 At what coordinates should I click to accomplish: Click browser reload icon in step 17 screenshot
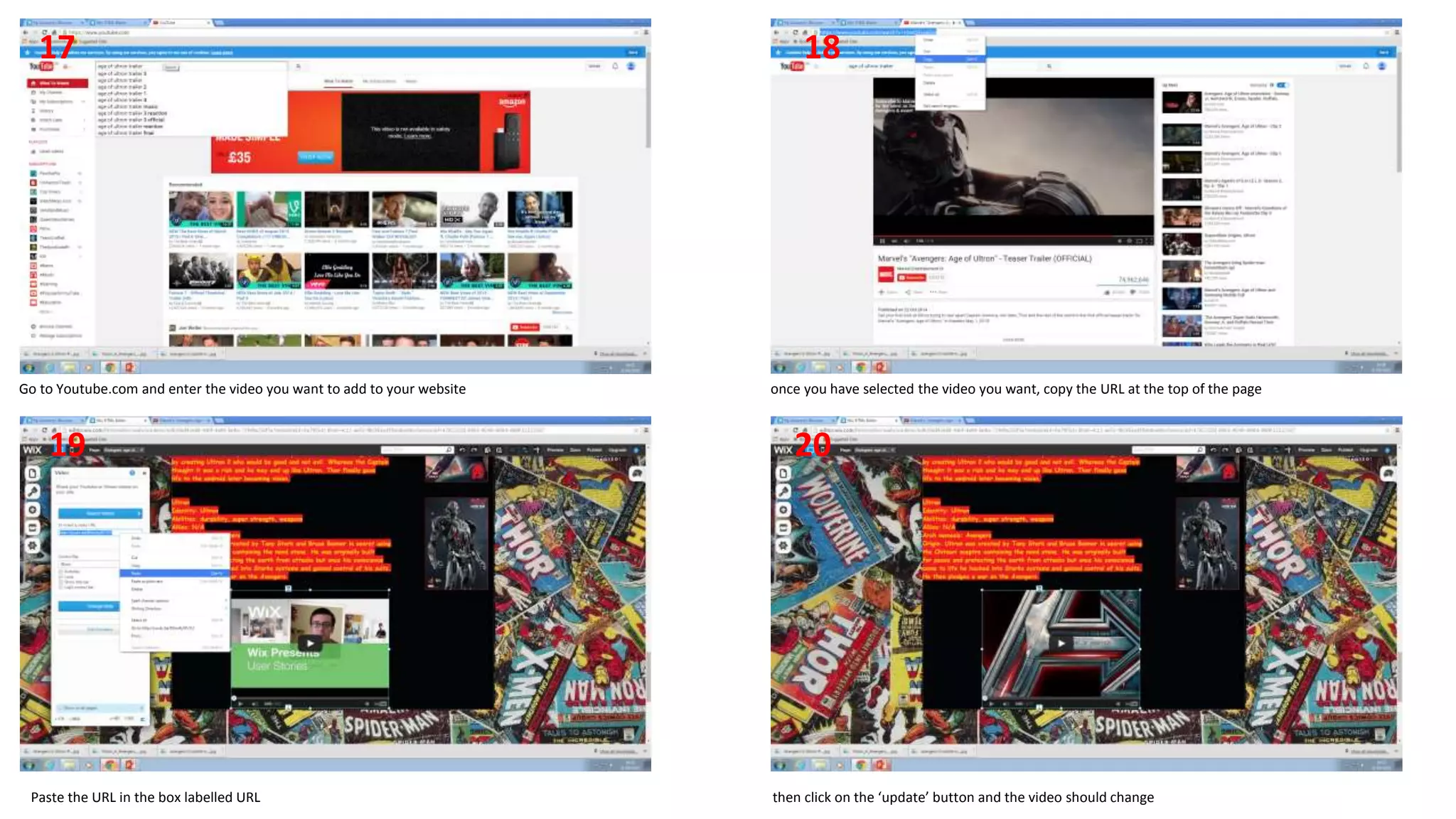click(x=44, y=33)
